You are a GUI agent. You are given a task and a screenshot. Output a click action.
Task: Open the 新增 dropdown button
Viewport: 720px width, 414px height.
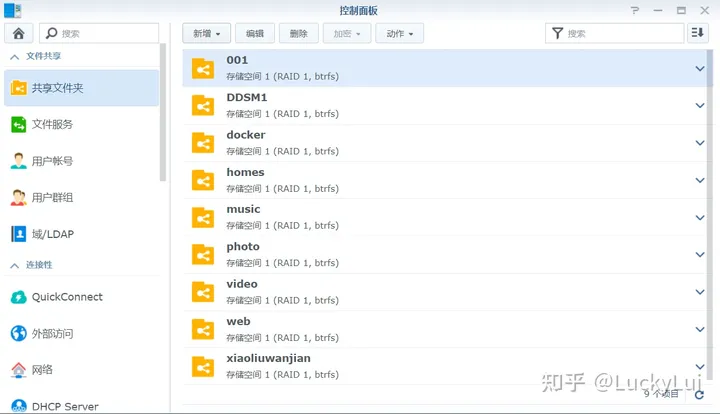[x=207, y=33]
